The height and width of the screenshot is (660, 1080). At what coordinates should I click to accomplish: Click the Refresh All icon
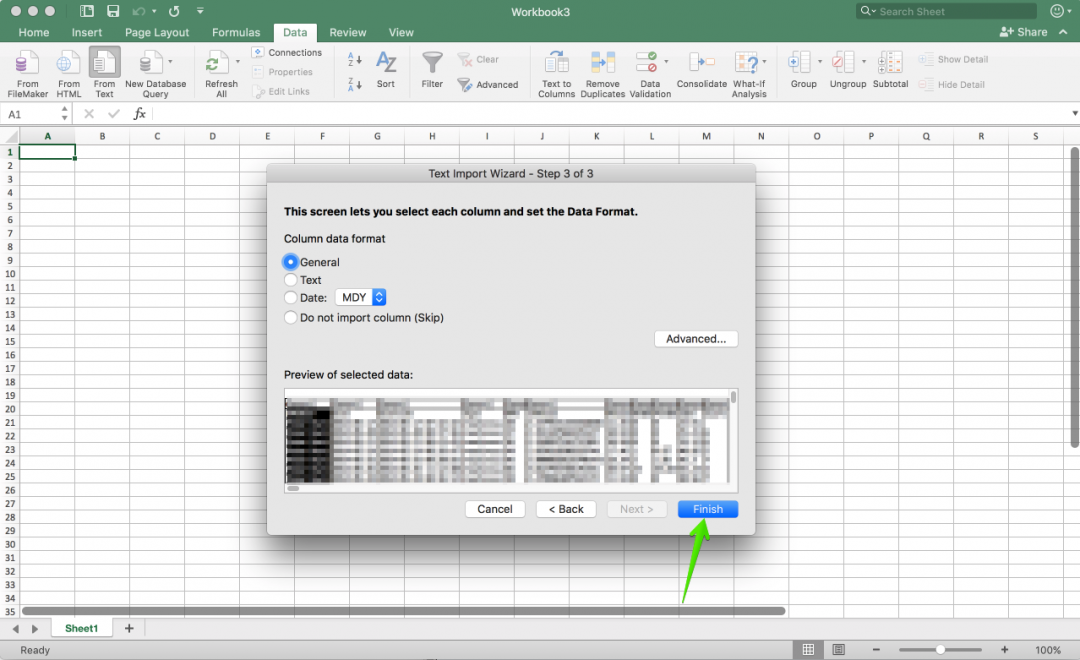click(x=215, y=64)
